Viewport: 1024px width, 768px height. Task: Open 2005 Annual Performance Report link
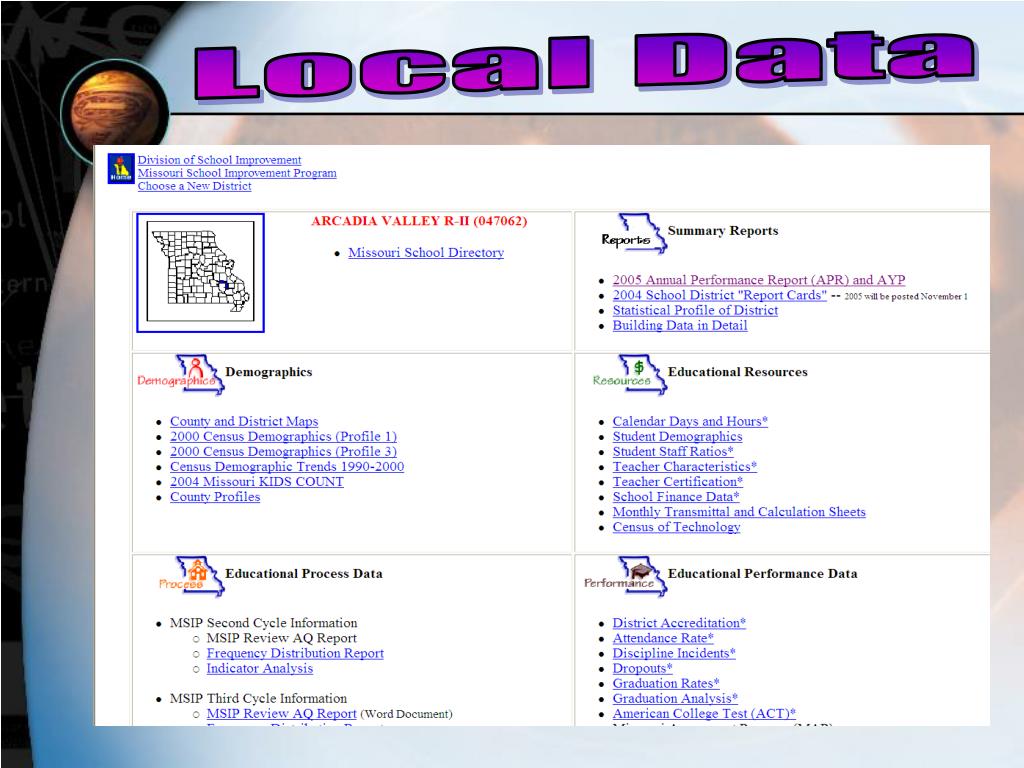tap(759, 280)
